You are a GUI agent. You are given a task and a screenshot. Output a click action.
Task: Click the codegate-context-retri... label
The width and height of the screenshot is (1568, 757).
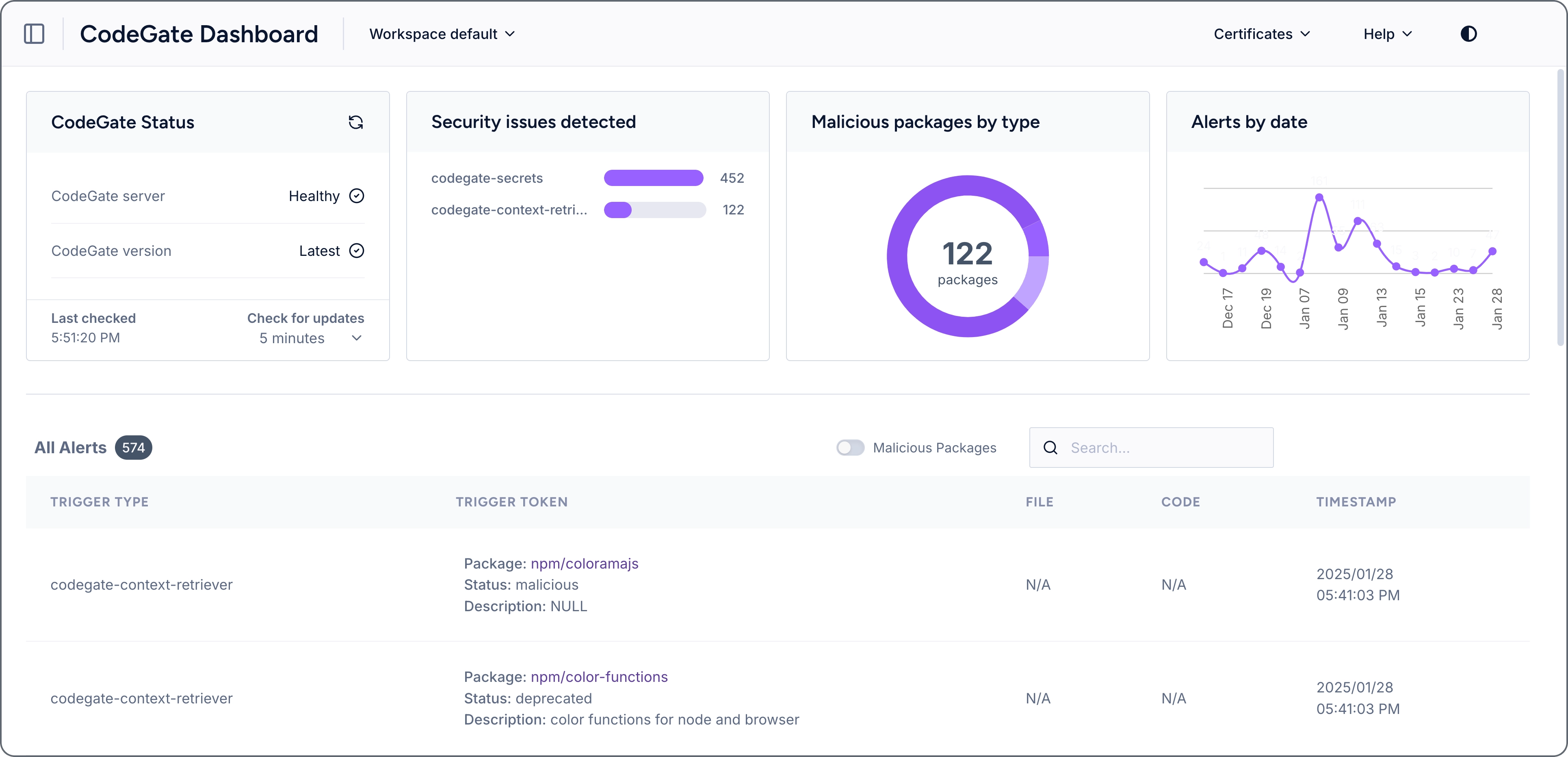tap(509, 210)
